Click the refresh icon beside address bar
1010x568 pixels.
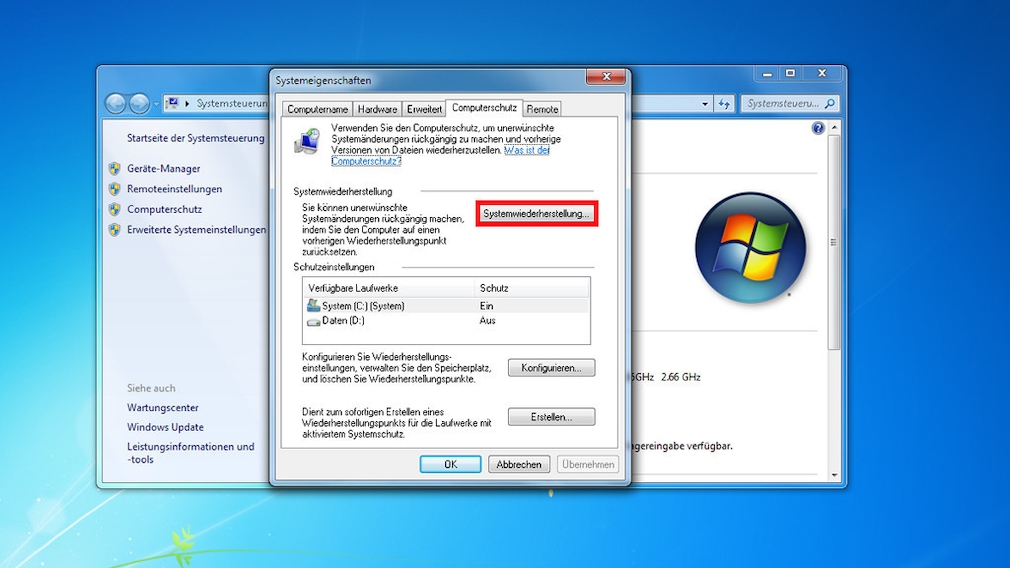(725, 104)
